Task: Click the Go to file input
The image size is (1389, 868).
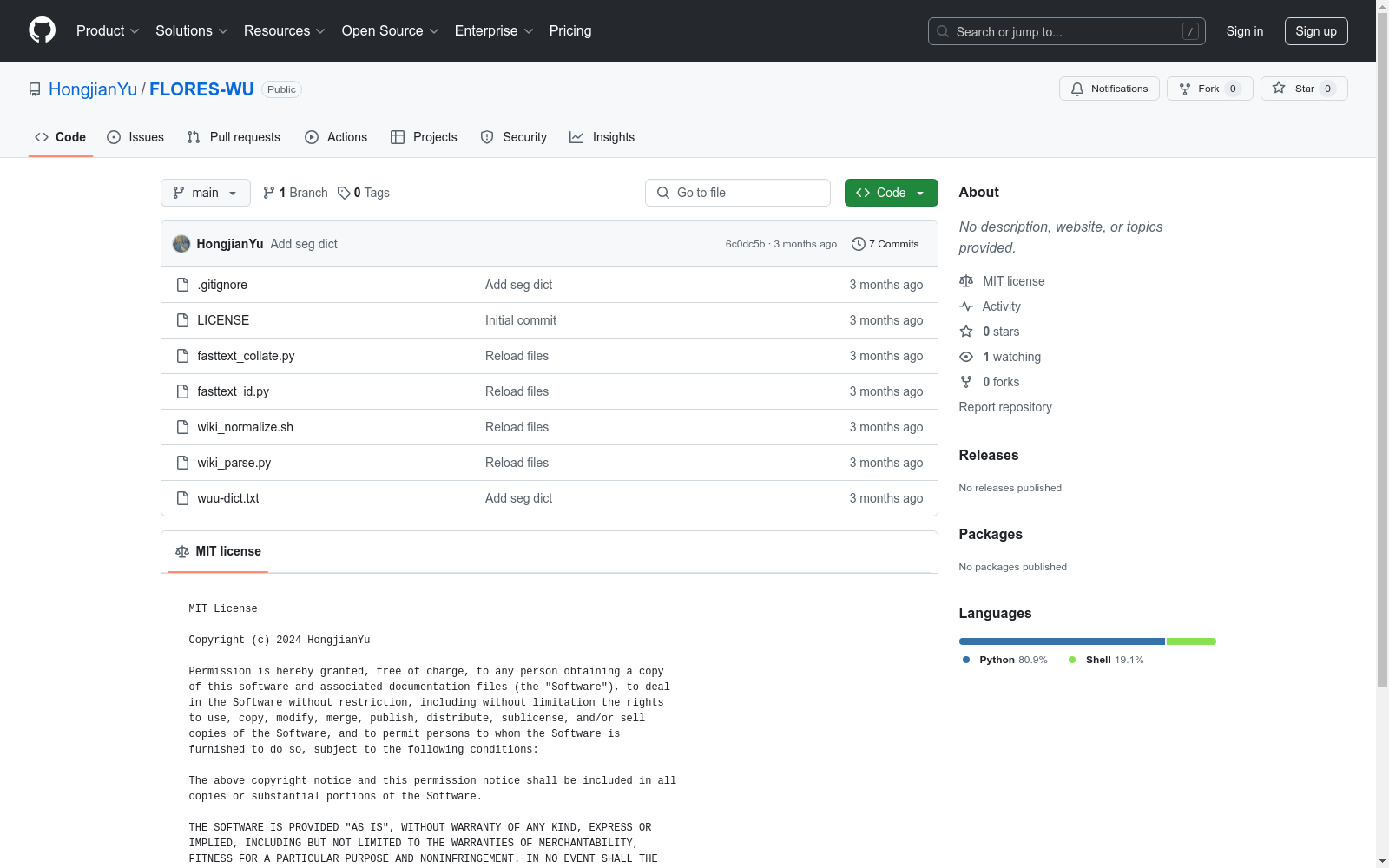Action: coord(738,193)
